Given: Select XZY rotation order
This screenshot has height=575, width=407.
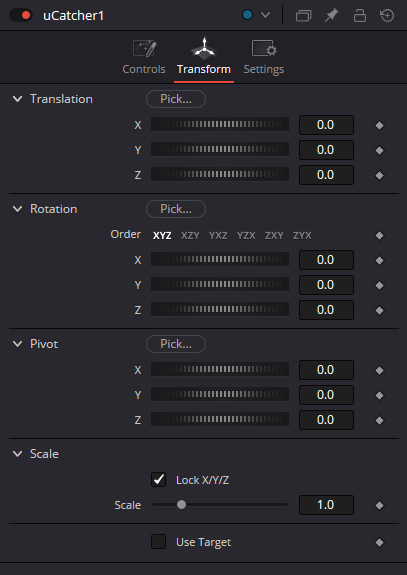Looking at the screenshot, I should click(190, 235).
